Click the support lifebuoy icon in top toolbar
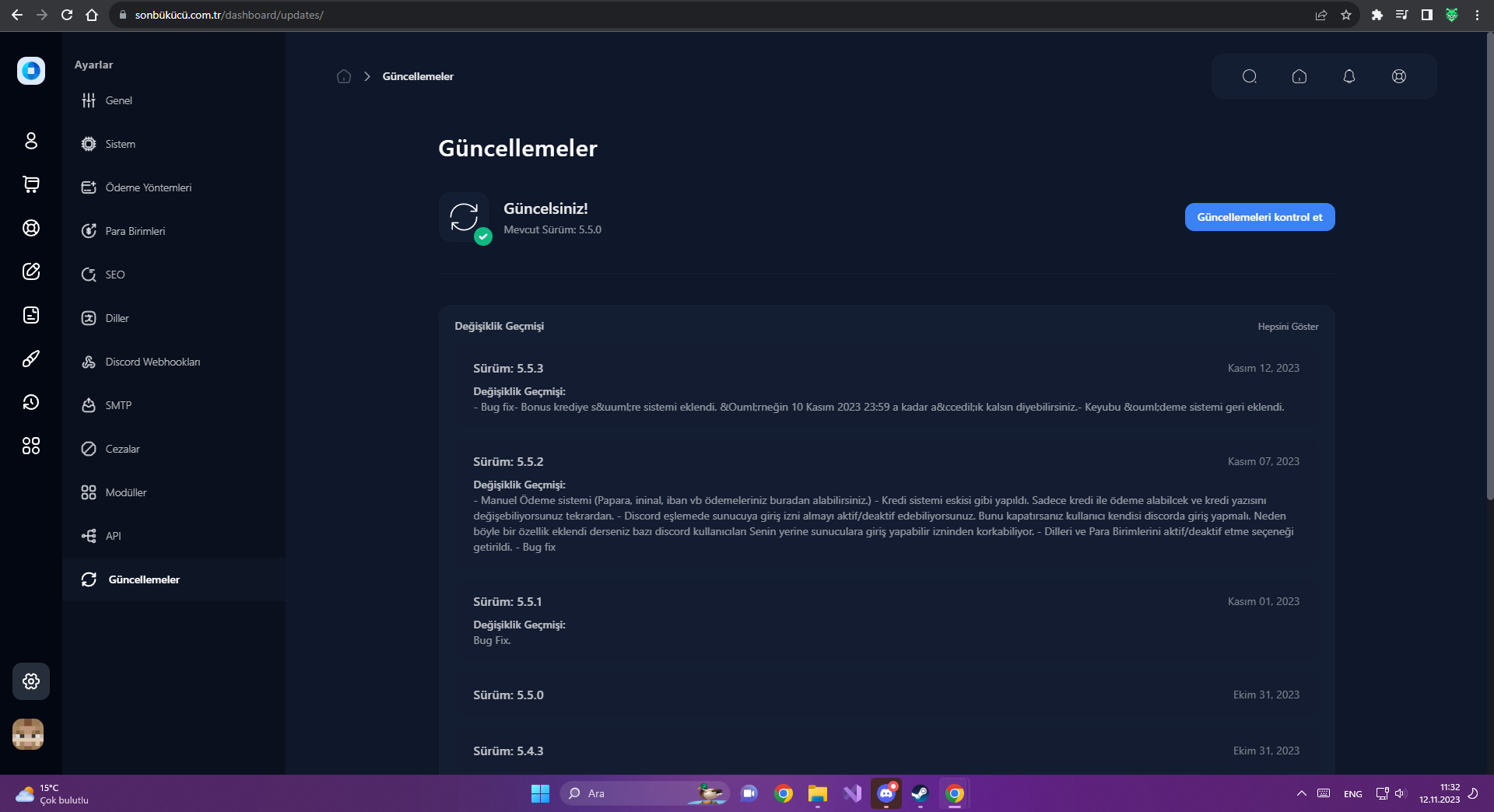This screenshot has width=1494, height=812. (1399, 76)
